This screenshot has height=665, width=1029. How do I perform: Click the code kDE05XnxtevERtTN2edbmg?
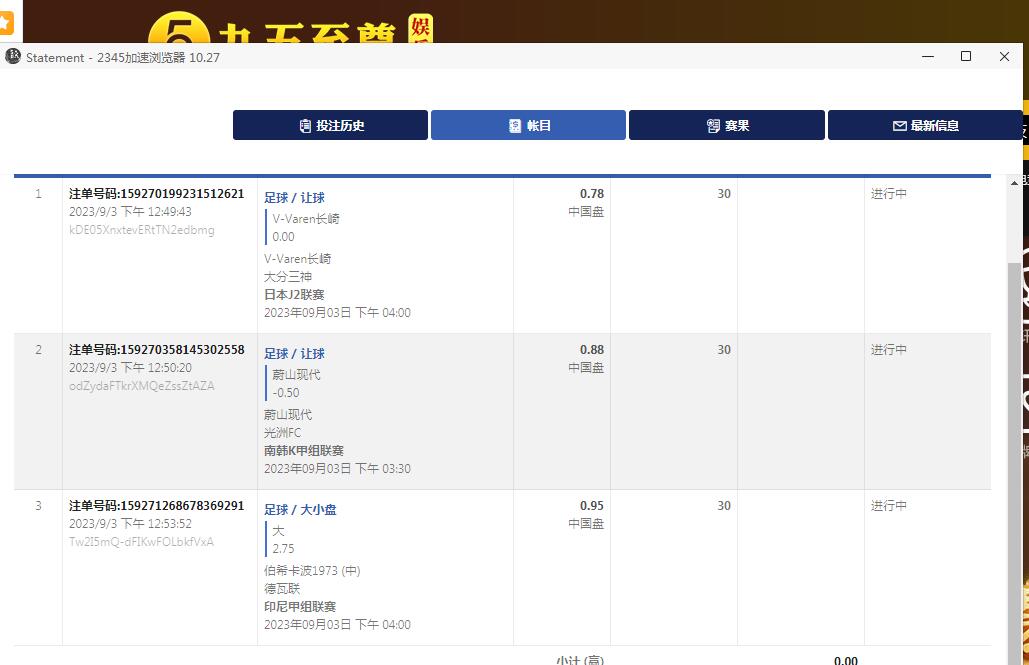pos(142,230)
